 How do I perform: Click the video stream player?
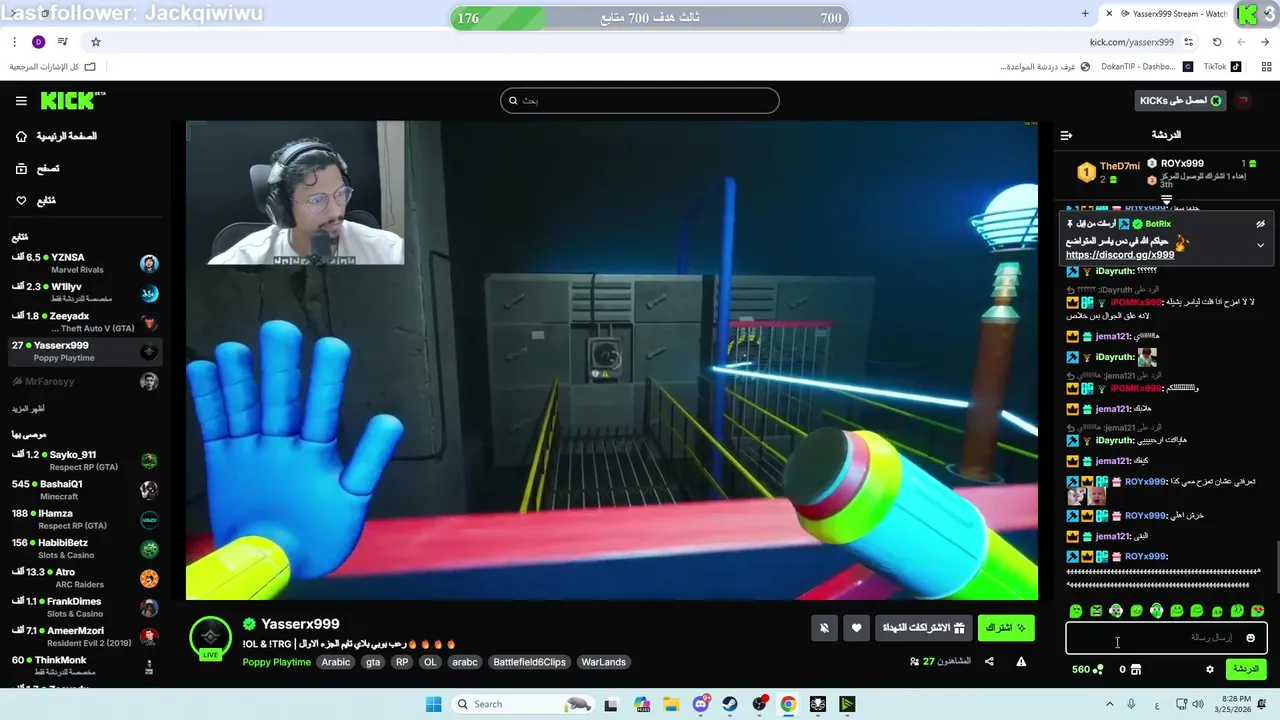[612, 360]
